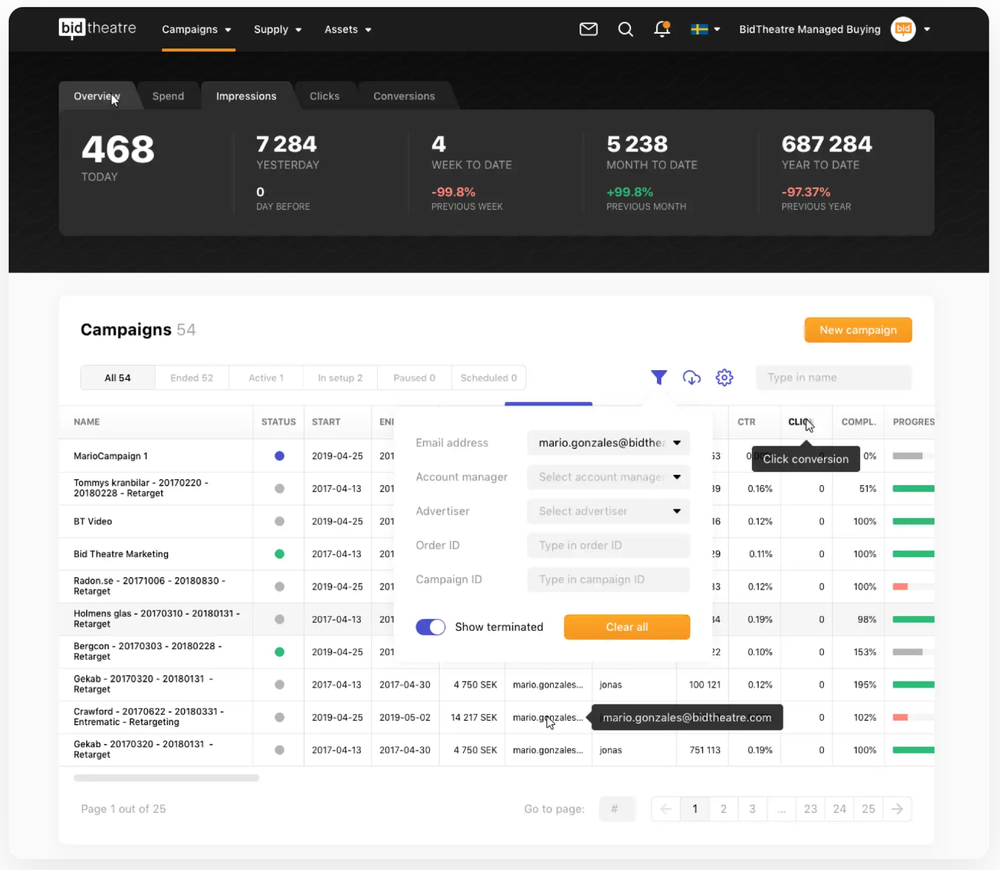Select the Paused 0 filter tab
The width and height of the screenshot is (1000, 870).
[x=415, y=378]
